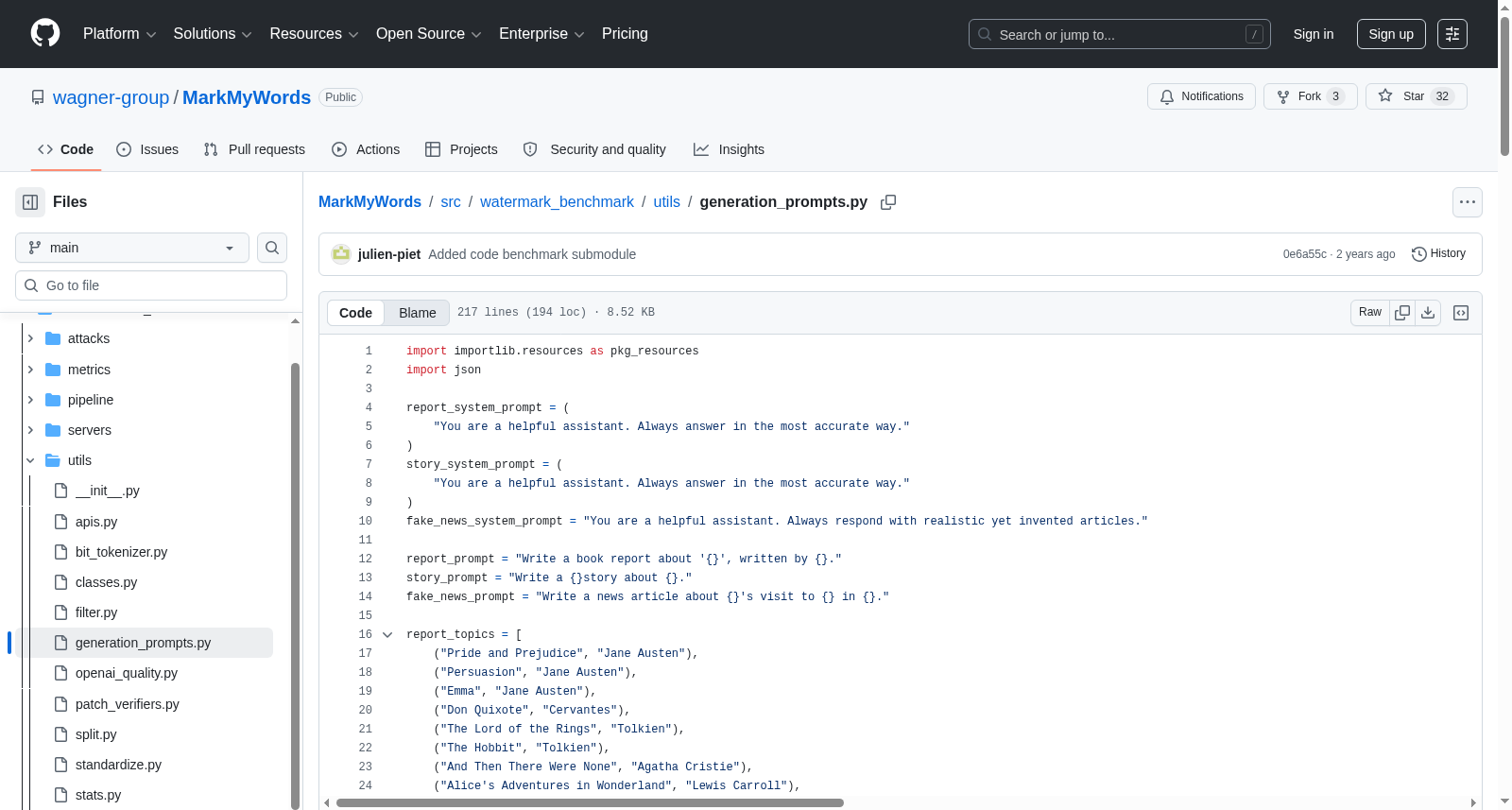Click julien-piet's avatar image
Viewport: 1512px width, 810px height.
click(340, 254)
